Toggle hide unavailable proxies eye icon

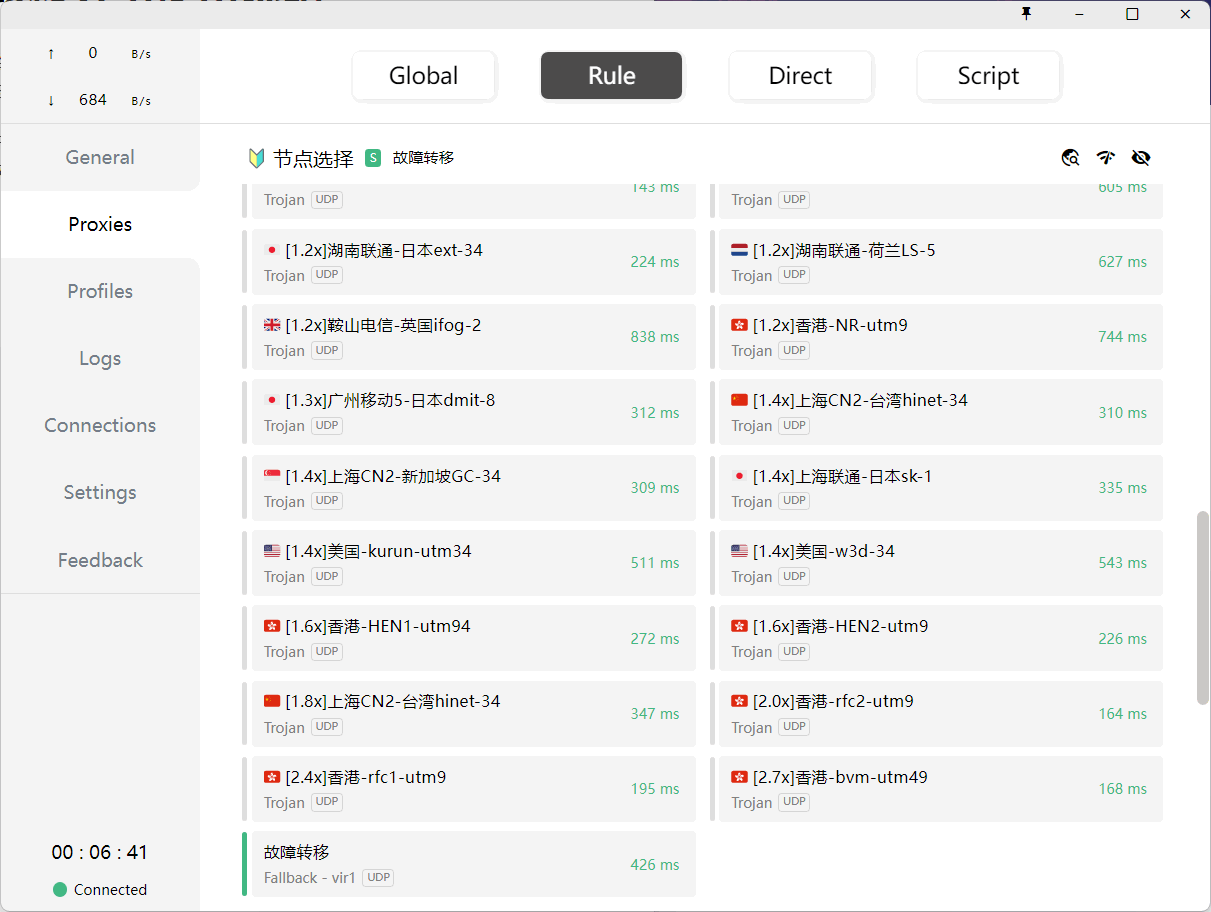pos(1141,157)
